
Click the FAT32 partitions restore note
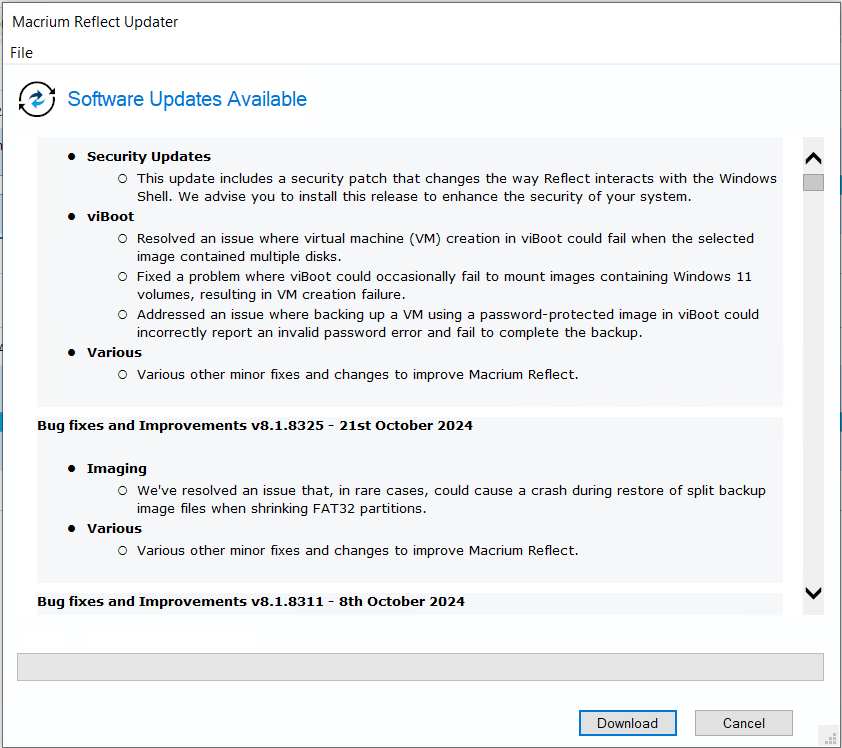point(451,499)
